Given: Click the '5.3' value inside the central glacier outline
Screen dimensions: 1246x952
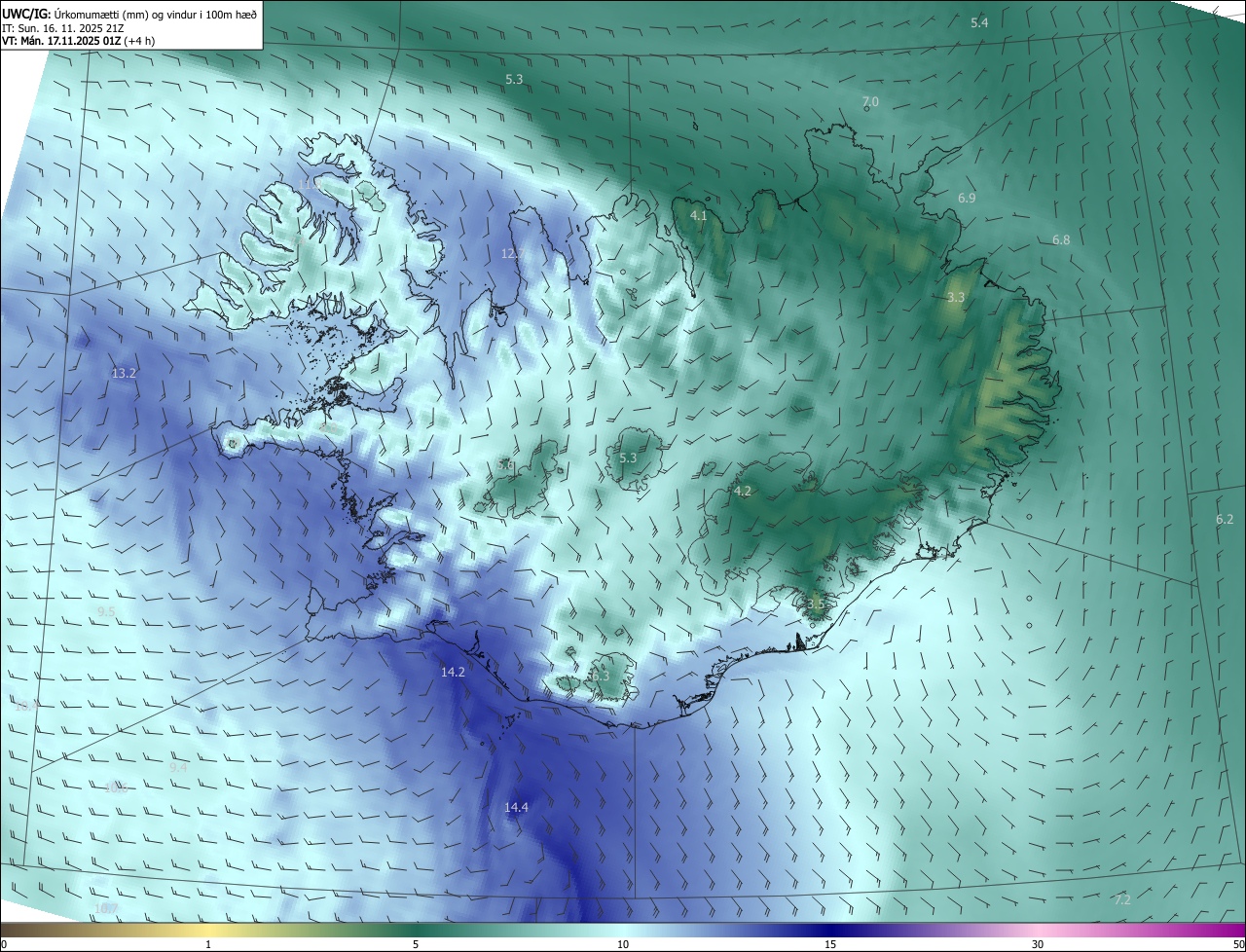Looking at the screenshot, I should (628, 458).
